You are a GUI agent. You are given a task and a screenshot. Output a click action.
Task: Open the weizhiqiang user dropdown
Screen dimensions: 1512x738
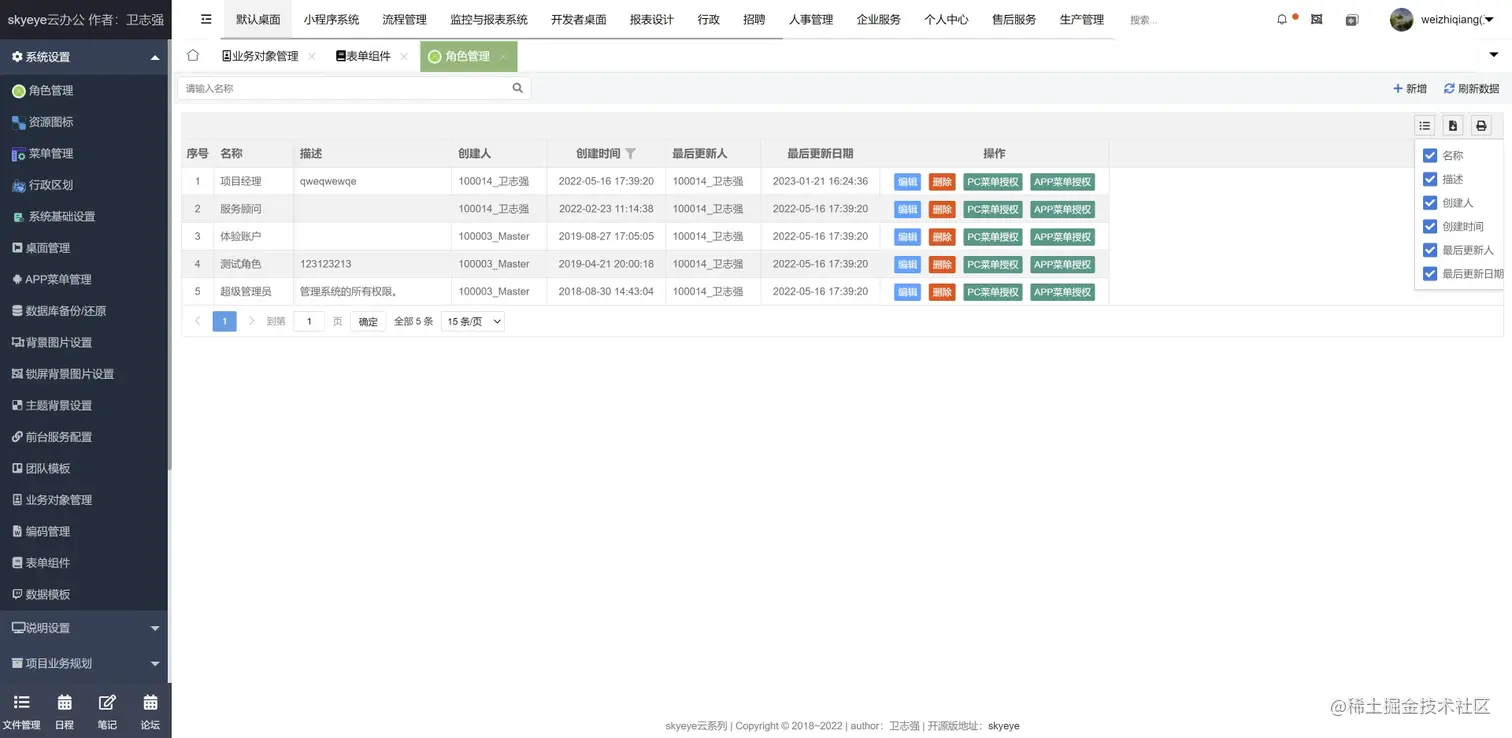click(1457, 19)
